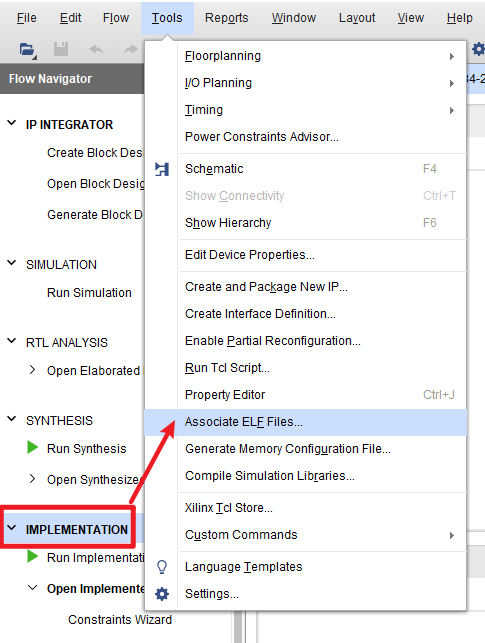Click the green Run Implementation play icon
The width and height of the screenshot is (485, 643).
[x=32, y=556]
